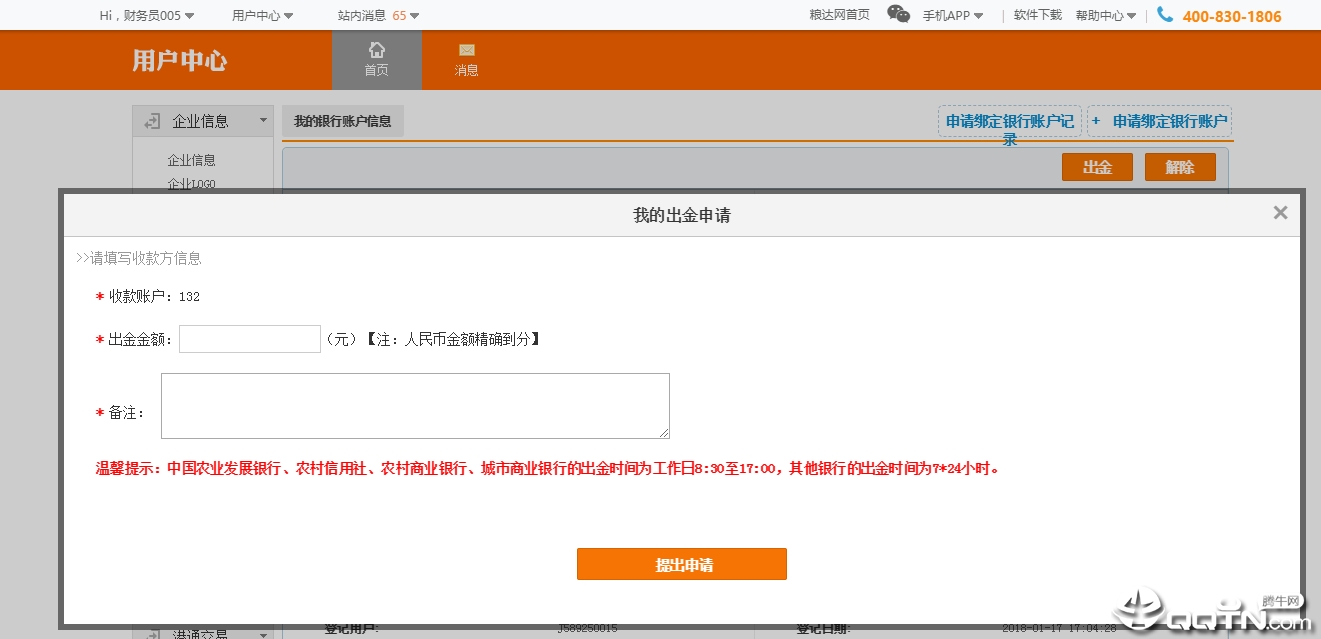
Task: Click the 解除 button
Action: click(x=1180, y=167)
